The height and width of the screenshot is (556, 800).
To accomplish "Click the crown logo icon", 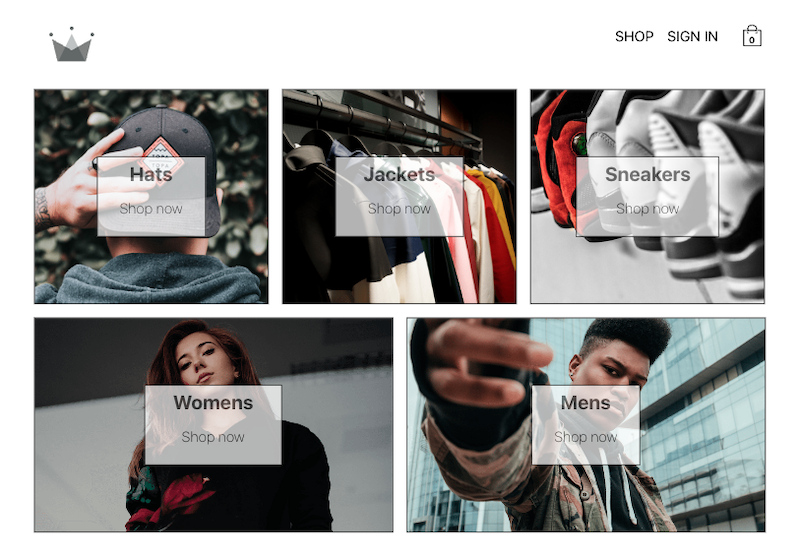I will [x=71, y=44].
